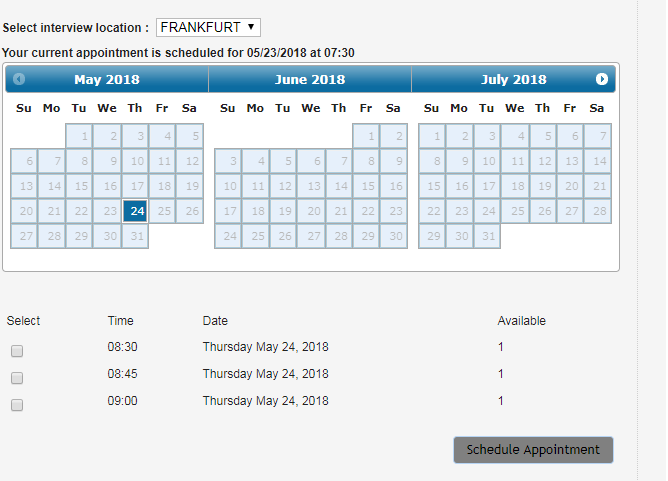Pick May 25 on the calendar
This screenshot has width=668, height=481.
pyautogui.click(x=163, y=211)
